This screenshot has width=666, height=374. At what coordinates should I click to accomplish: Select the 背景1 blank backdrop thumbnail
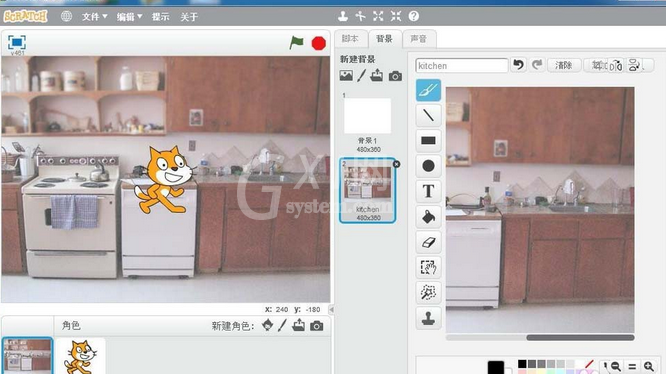point(367,116)
